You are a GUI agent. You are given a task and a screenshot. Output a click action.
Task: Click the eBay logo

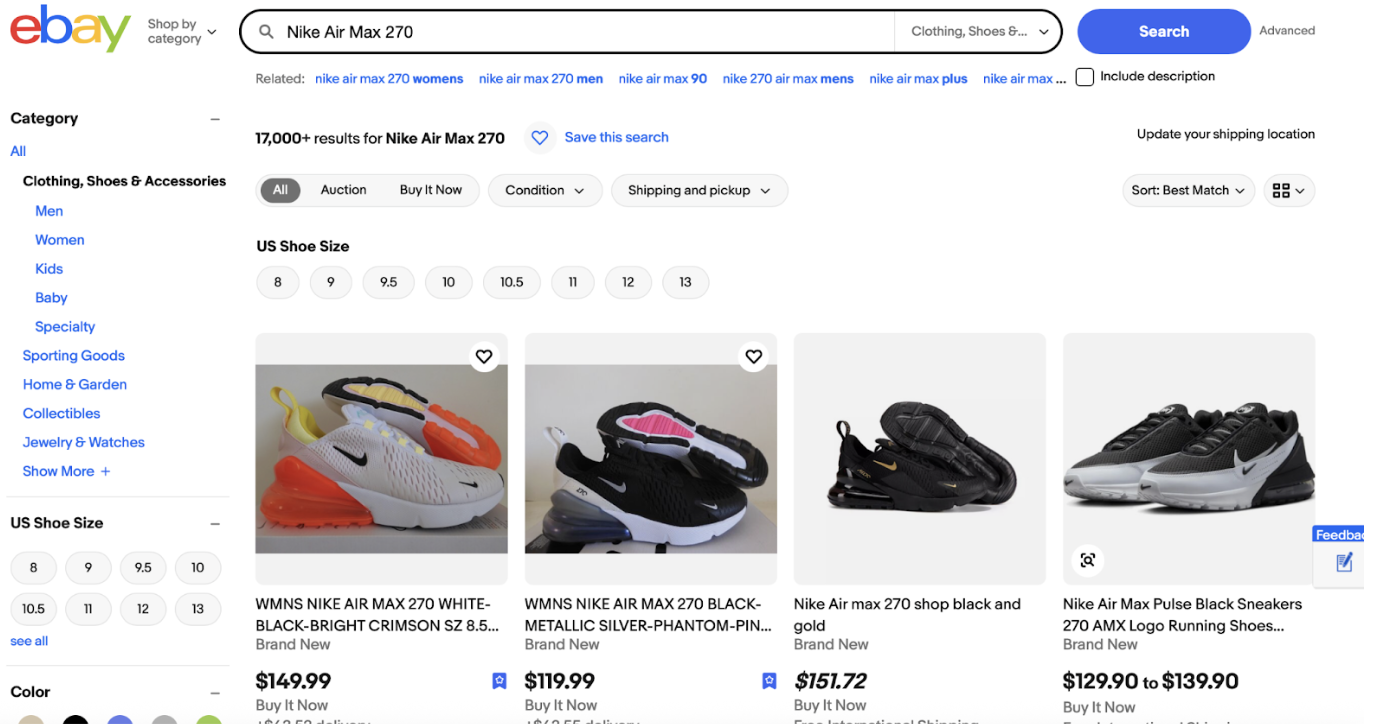point(70,30)
